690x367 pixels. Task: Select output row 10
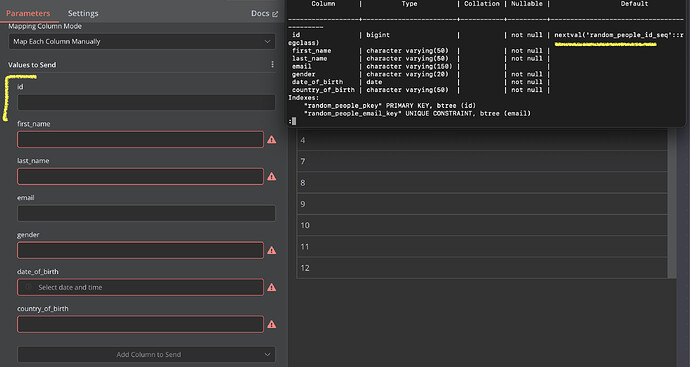[x=482, y=225]
